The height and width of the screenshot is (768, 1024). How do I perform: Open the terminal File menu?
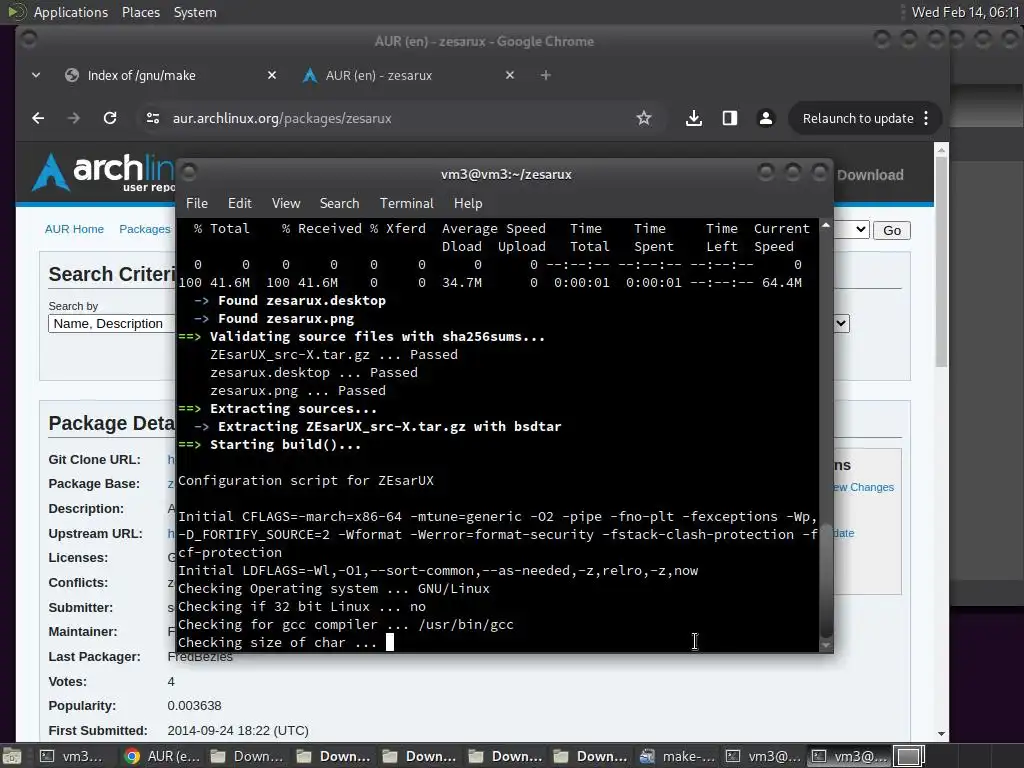tap(197, 203)
